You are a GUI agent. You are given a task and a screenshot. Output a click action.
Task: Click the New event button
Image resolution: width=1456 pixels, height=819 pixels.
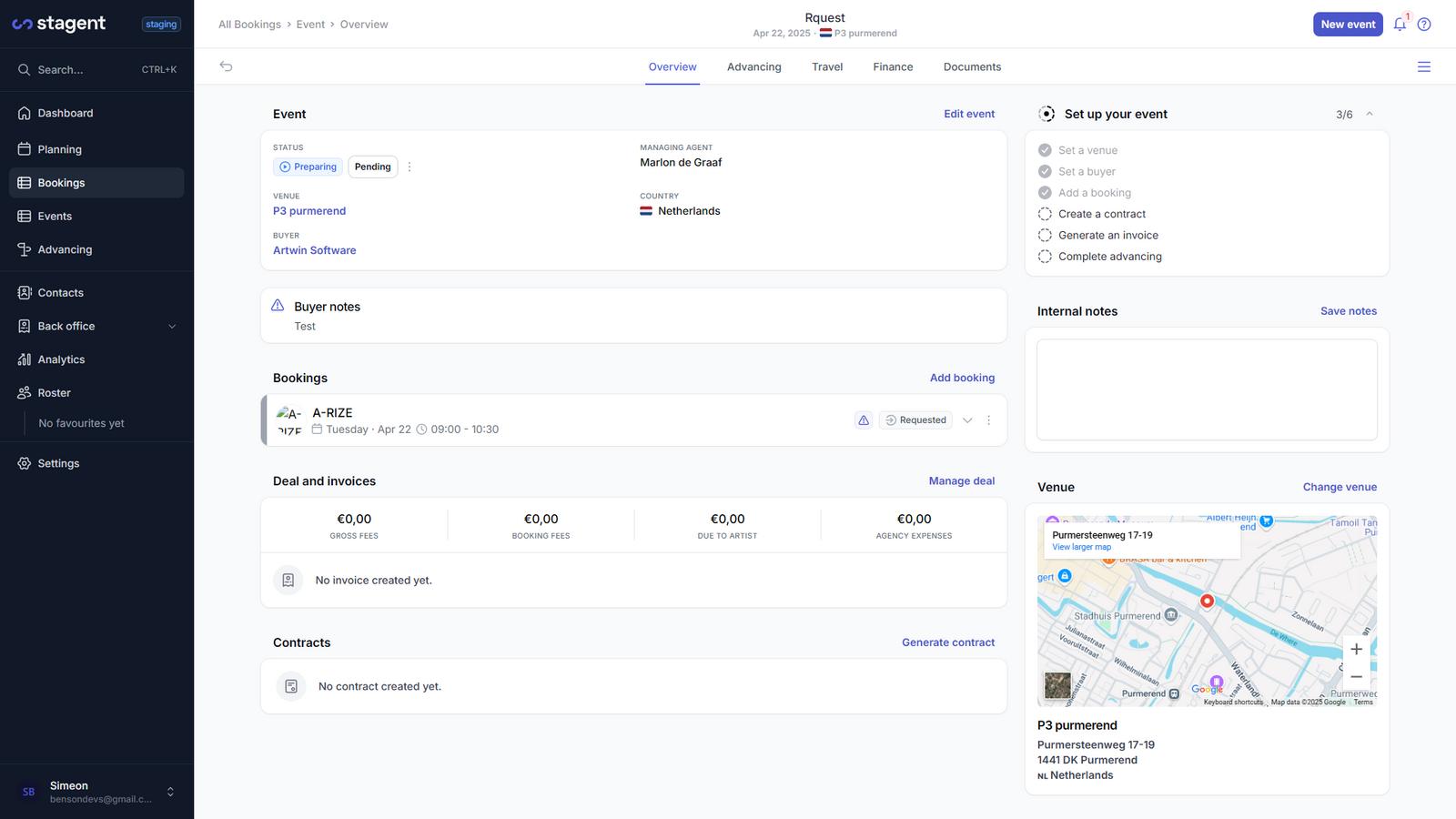(1348, 25)
